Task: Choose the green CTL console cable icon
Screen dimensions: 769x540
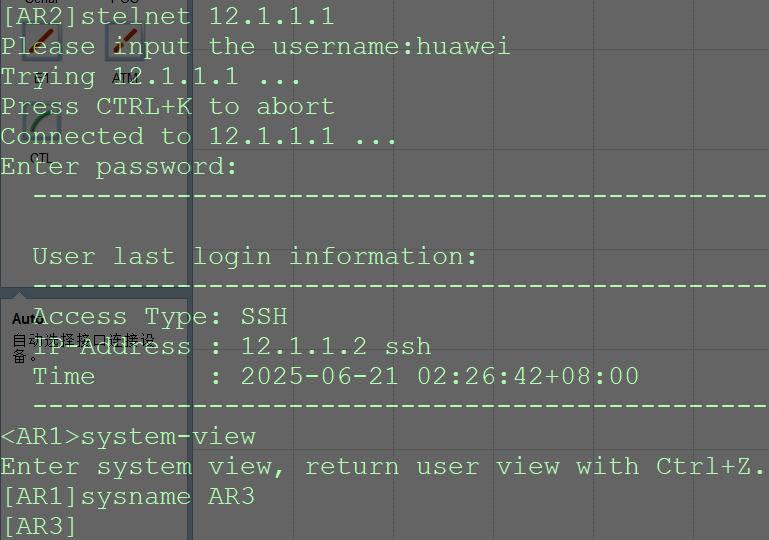Action: 42,124
